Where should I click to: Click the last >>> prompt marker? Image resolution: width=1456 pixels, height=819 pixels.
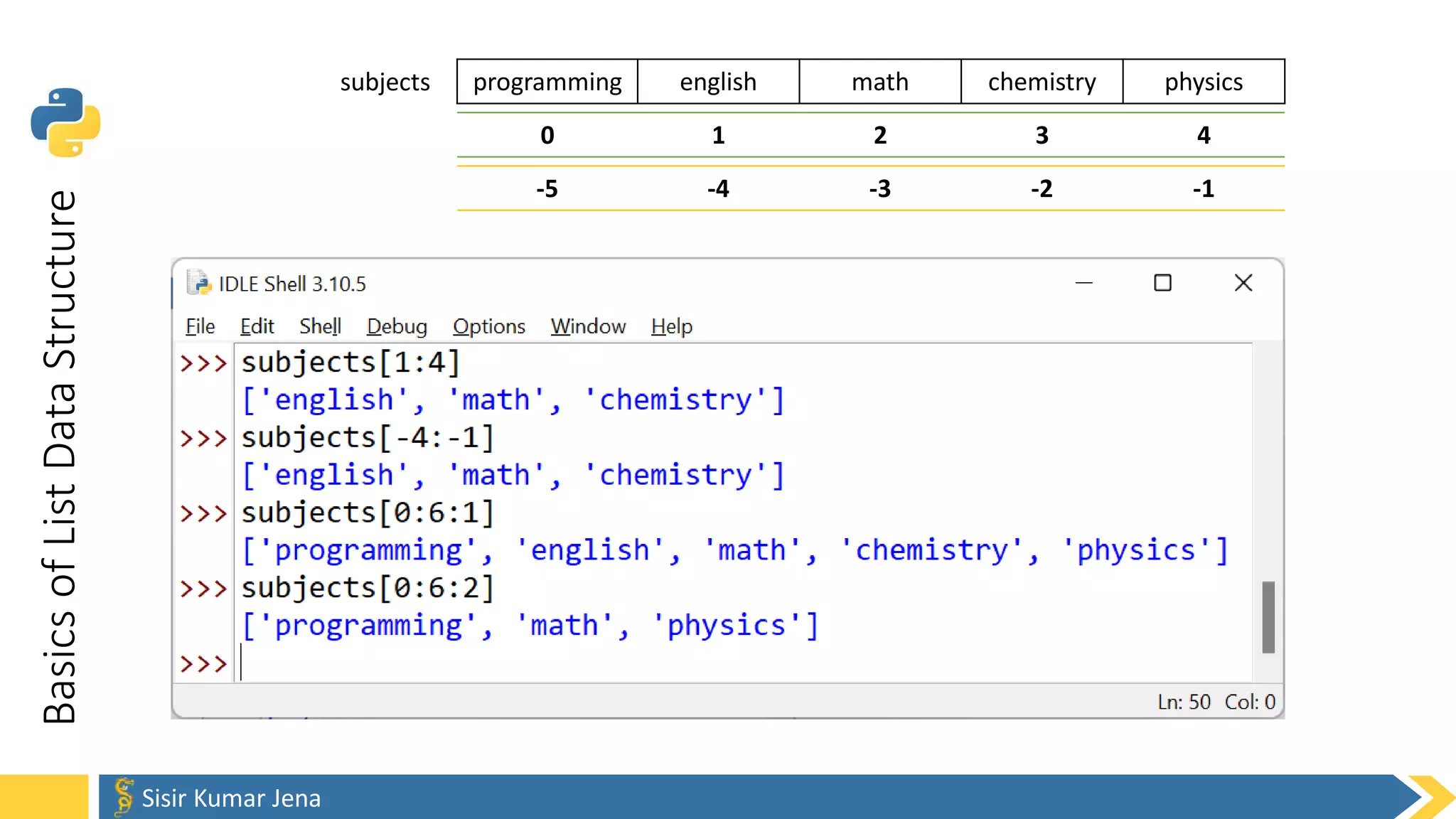click(x=203, y=664)
